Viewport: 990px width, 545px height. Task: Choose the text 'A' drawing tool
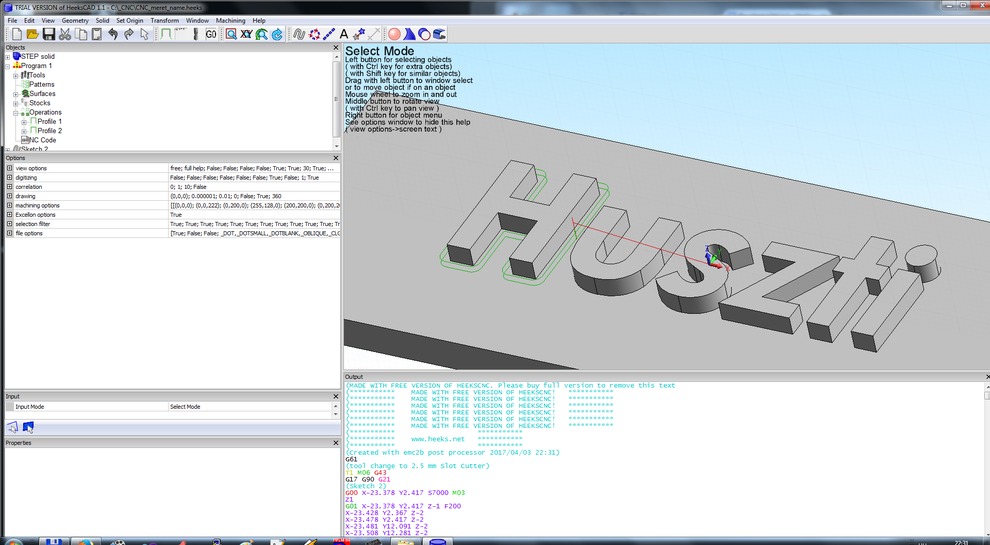[344, 34]
